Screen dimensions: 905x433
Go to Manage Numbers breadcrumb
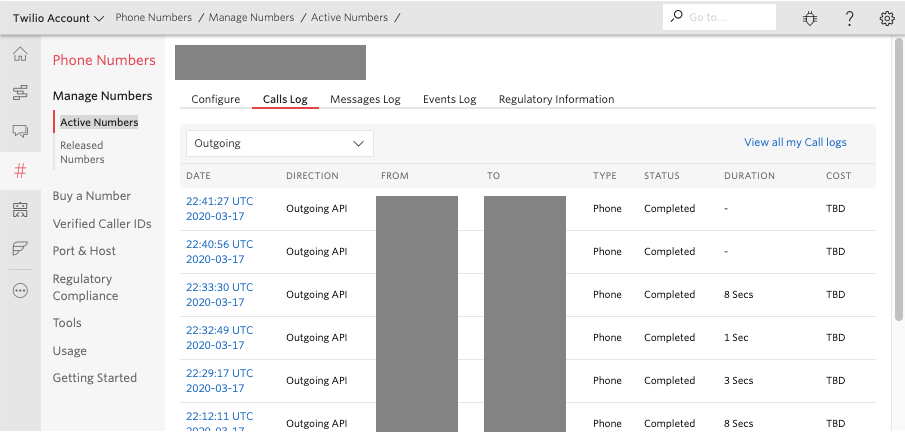(x=251, y=17)
